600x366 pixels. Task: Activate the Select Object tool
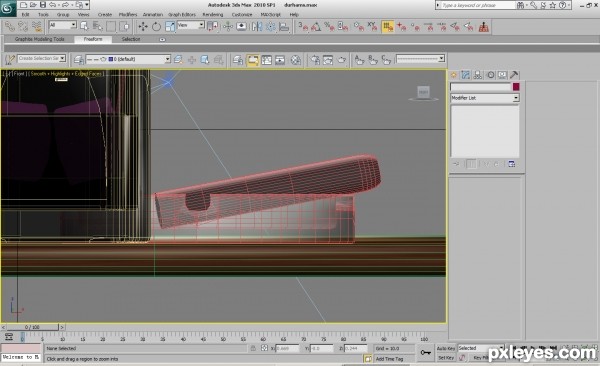[x=84, y=26]
